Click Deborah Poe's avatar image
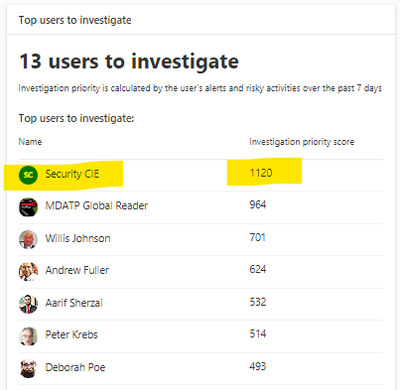Screen dimensions: 400x390 point(28,368)
